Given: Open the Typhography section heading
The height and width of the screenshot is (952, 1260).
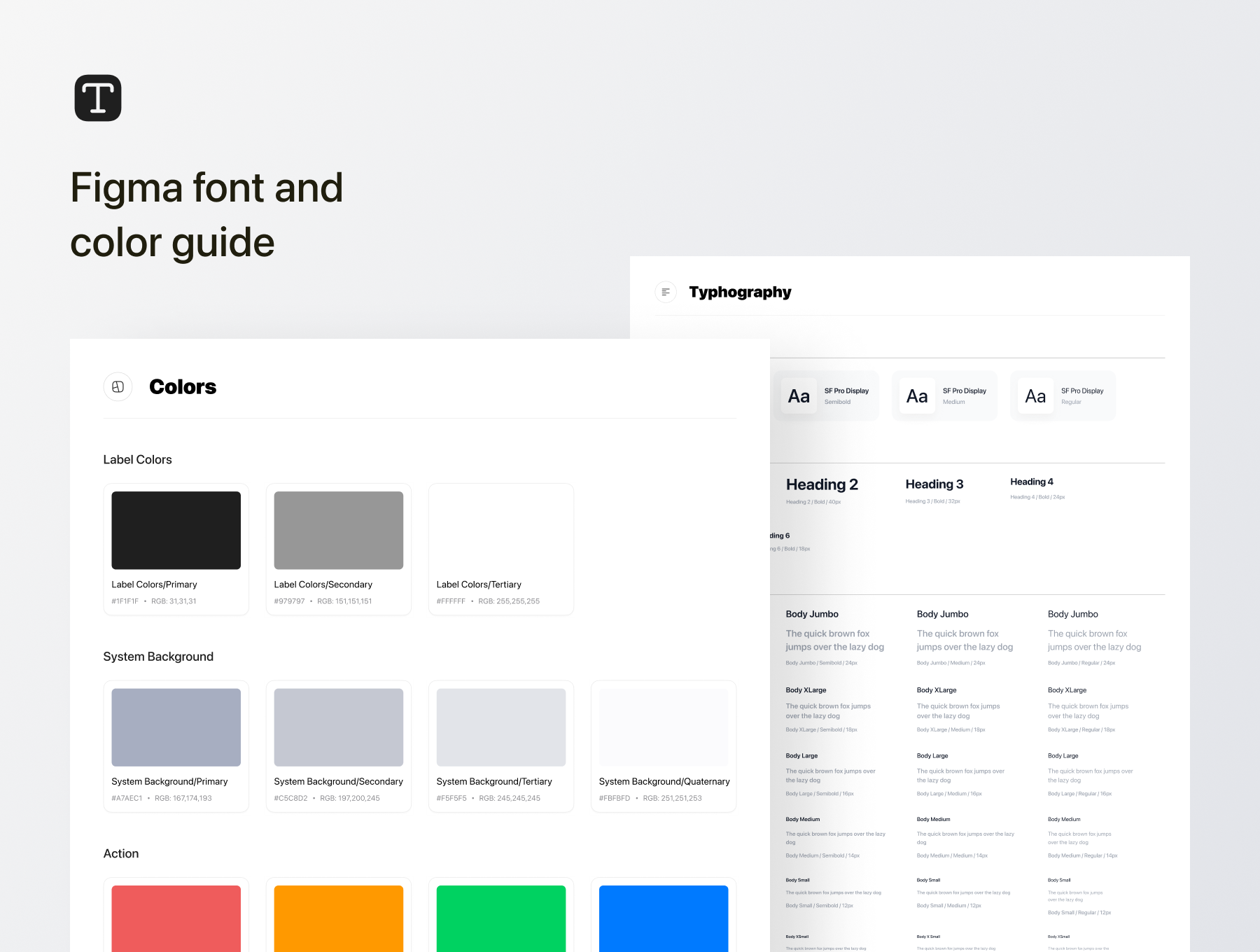Looking at the screenshot, I should click(740, 292).
